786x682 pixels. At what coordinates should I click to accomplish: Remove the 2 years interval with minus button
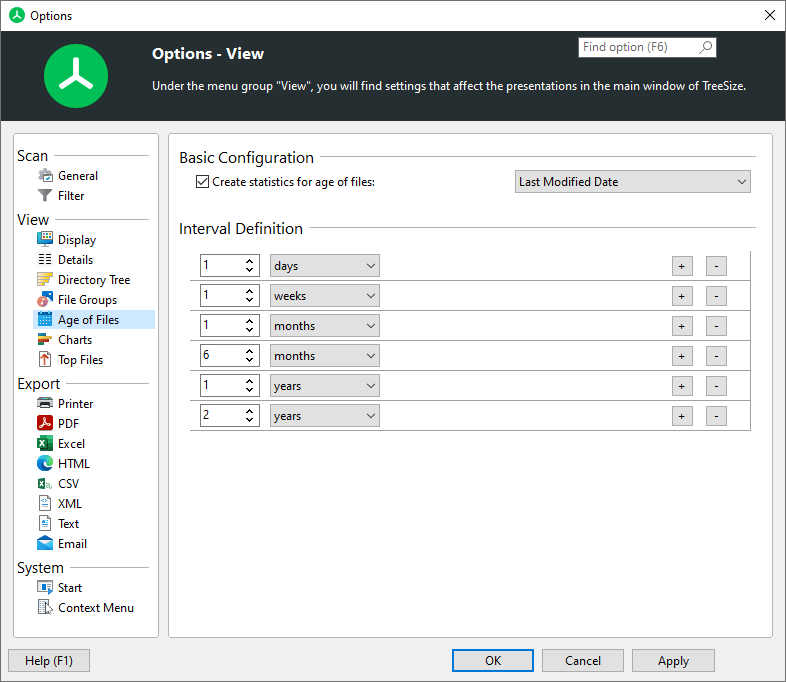point(716,416)
